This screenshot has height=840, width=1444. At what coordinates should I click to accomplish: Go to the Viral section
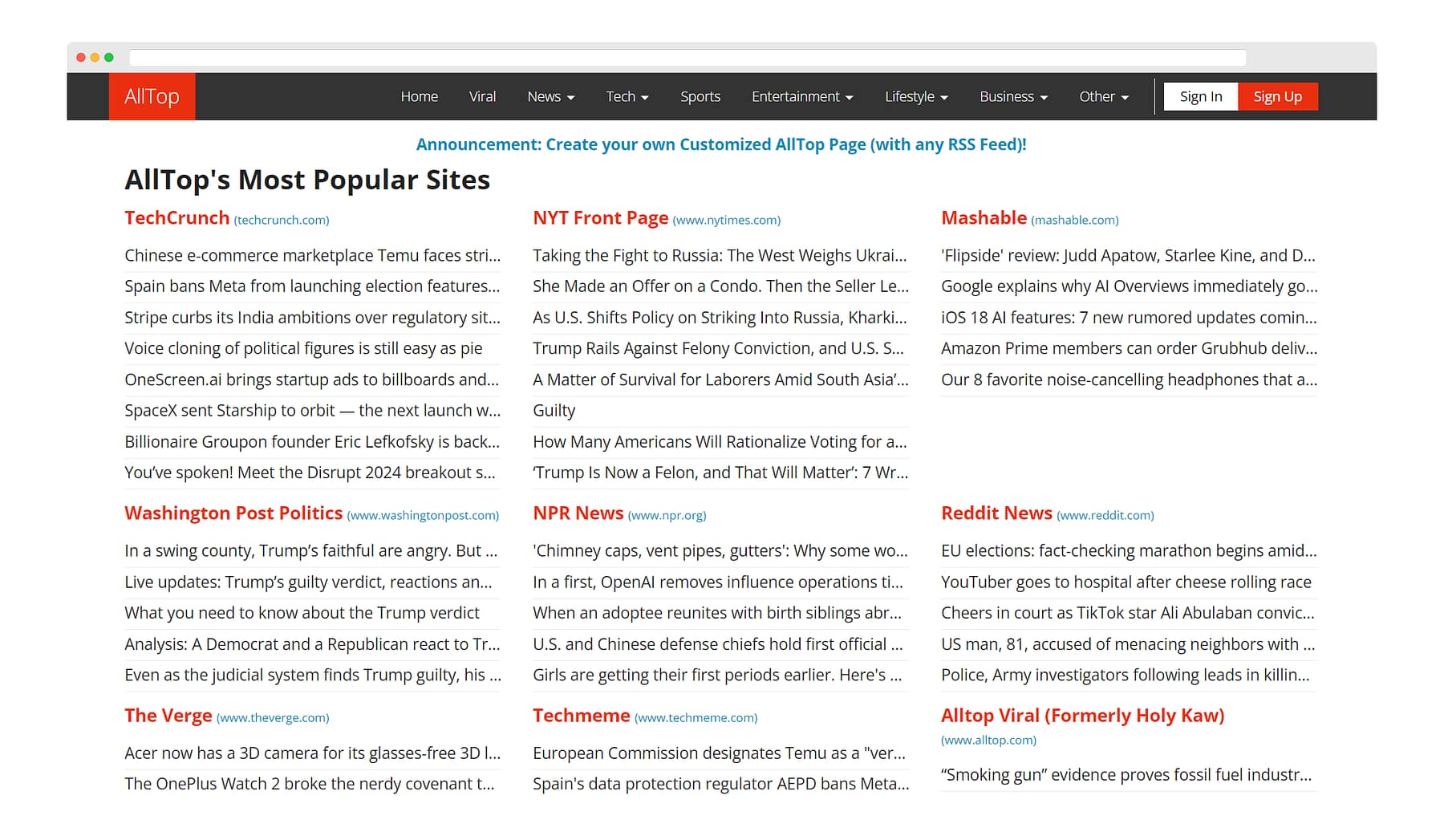tap(482, 96)
